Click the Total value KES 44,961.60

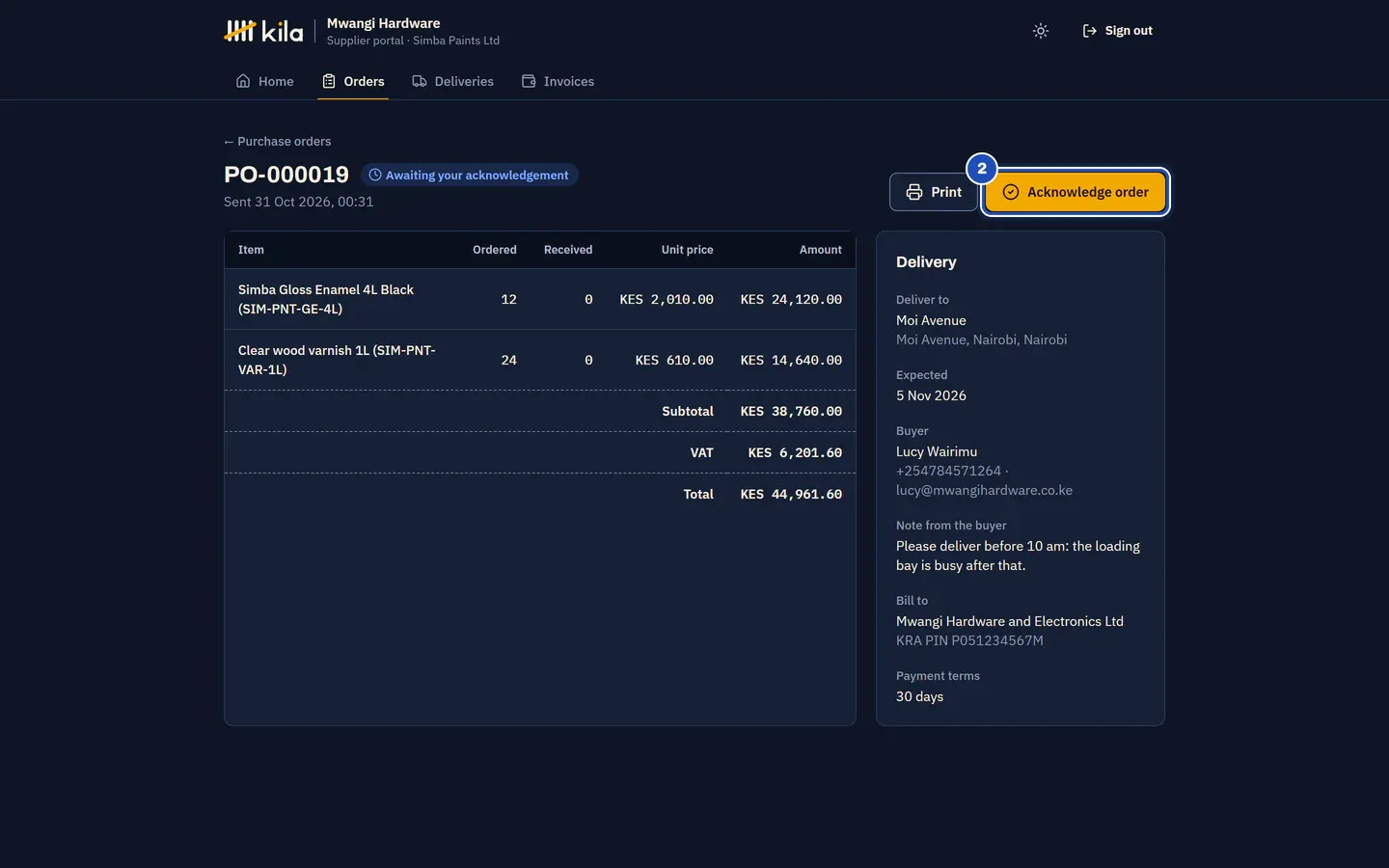tap(791, 495)
